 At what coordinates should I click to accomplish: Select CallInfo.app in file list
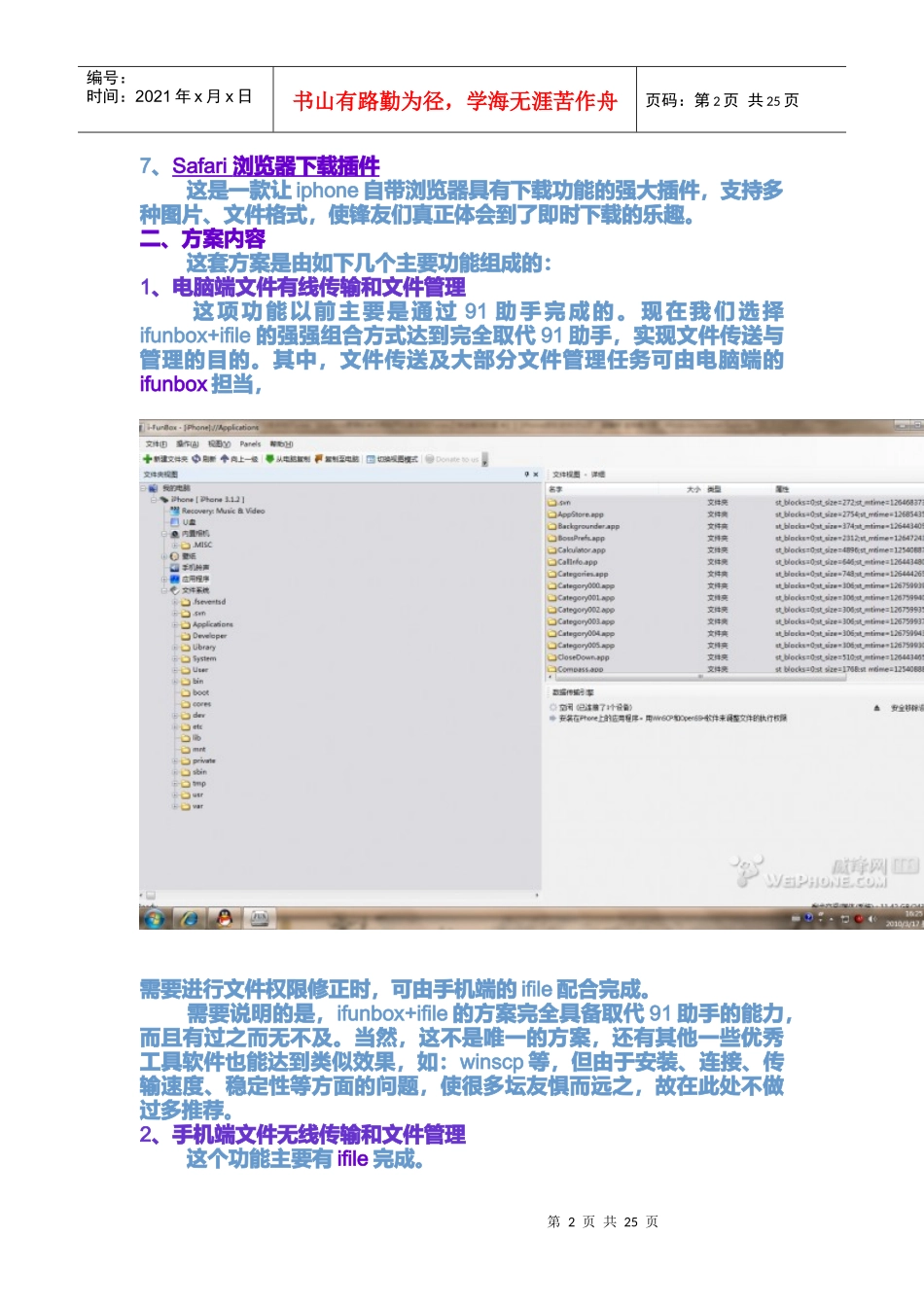click(573, 562)
